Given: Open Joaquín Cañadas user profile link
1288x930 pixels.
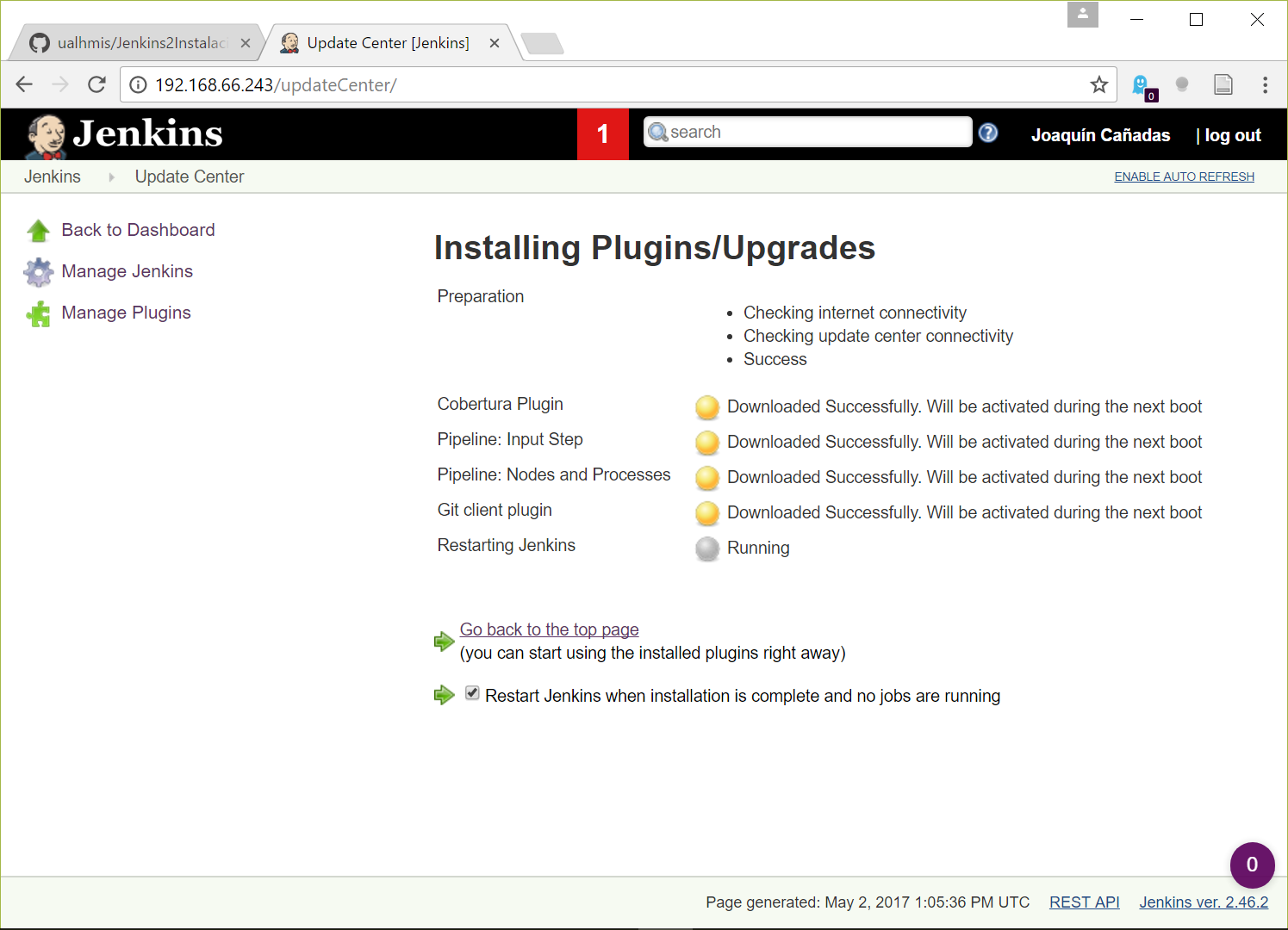Looking at the screenshot, I should coord(1101,135).
